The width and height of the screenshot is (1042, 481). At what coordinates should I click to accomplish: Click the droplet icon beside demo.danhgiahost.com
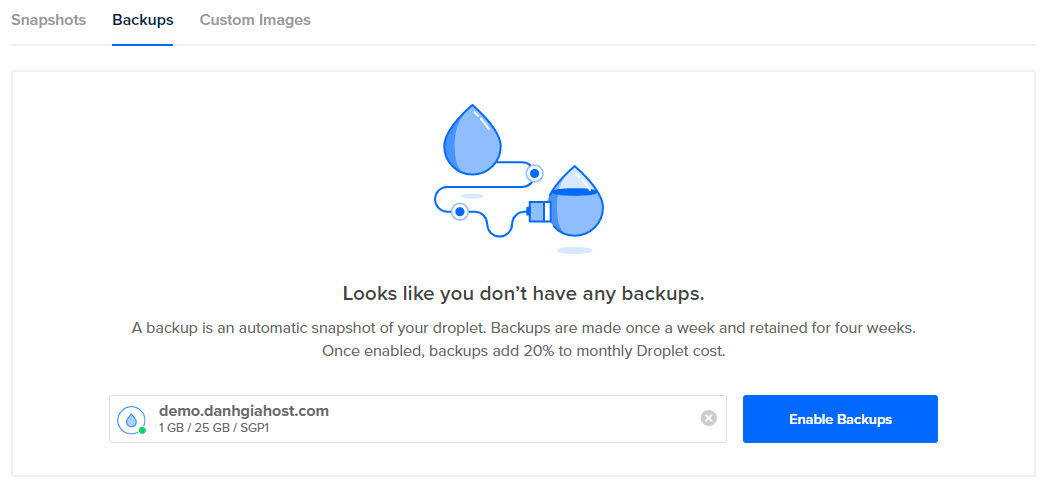131,419
